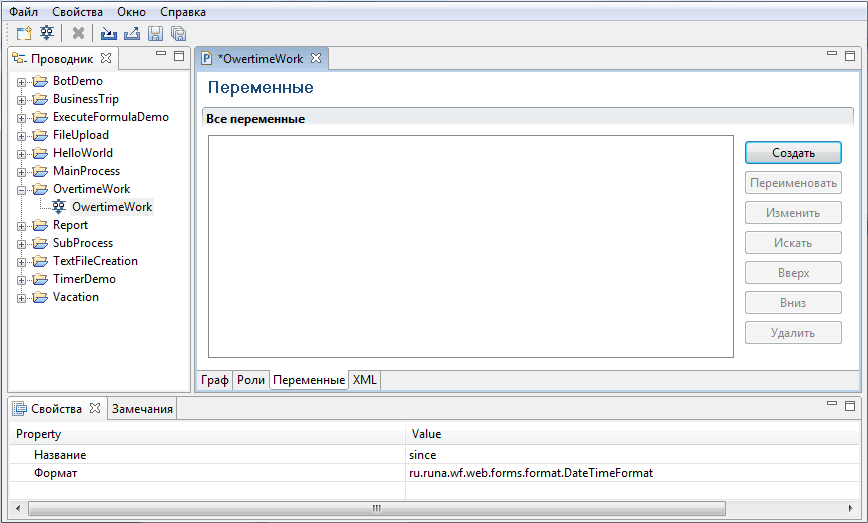
Task: Click the export process toolbar icon
Action: [x=132, y=34]
